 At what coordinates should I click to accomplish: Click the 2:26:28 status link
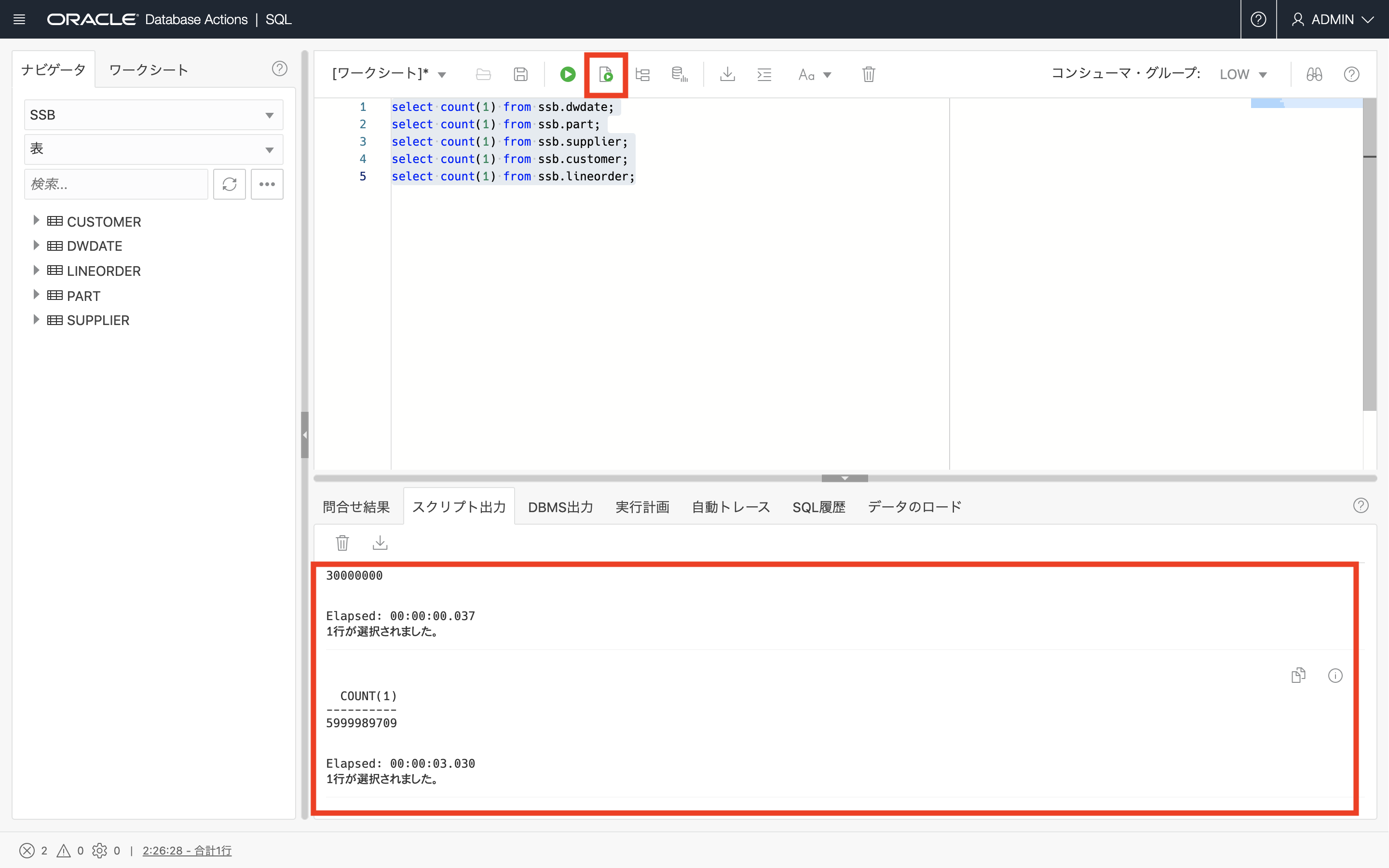(x=187, y=850)
